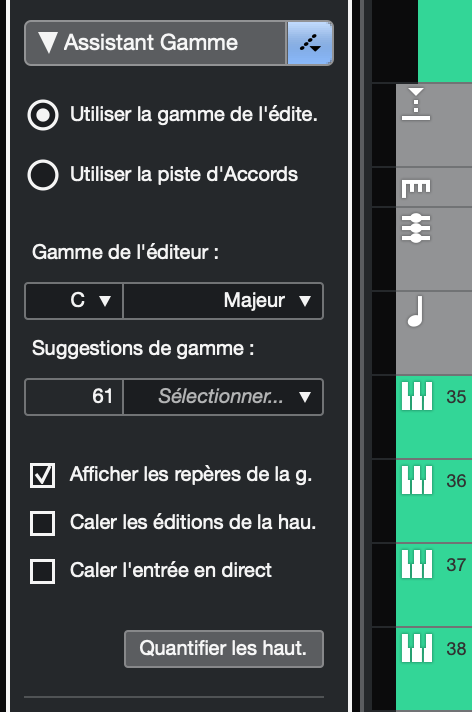Click the ruler scale icon
Image resolution: width=472 pixels, height=712 pixels.
416,188
